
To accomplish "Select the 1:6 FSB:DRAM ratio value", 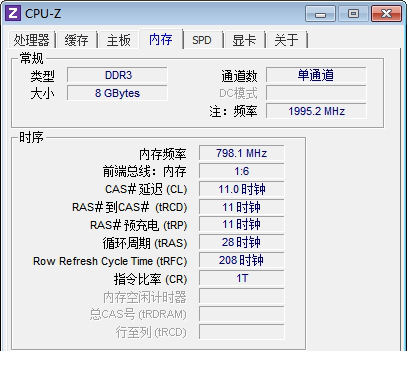I will (x=242, y=171).
